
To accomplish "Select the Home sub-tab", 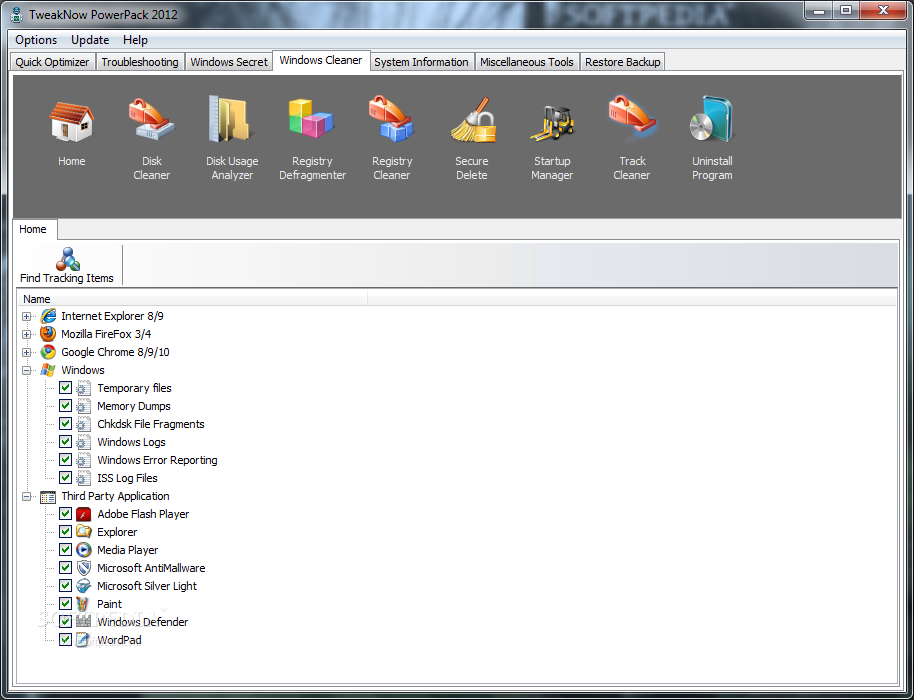I will [33, 229].
